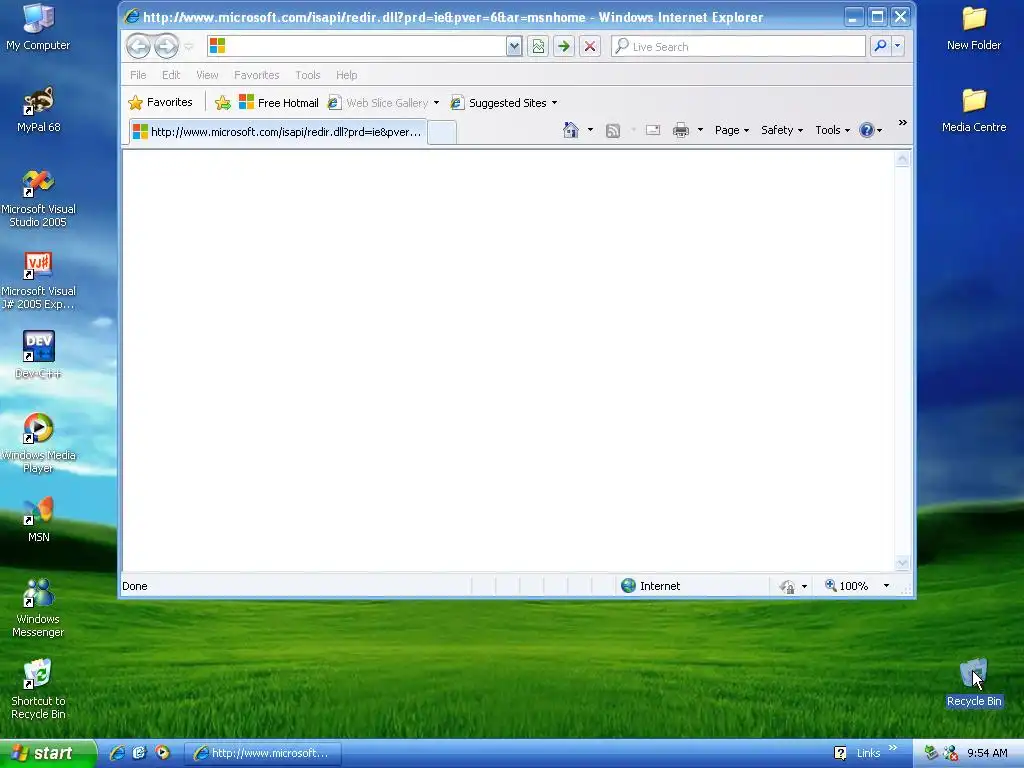Select the microsoft.com redir.dll tab
This screenshot has width=1024, height=768.
point(278,132)
